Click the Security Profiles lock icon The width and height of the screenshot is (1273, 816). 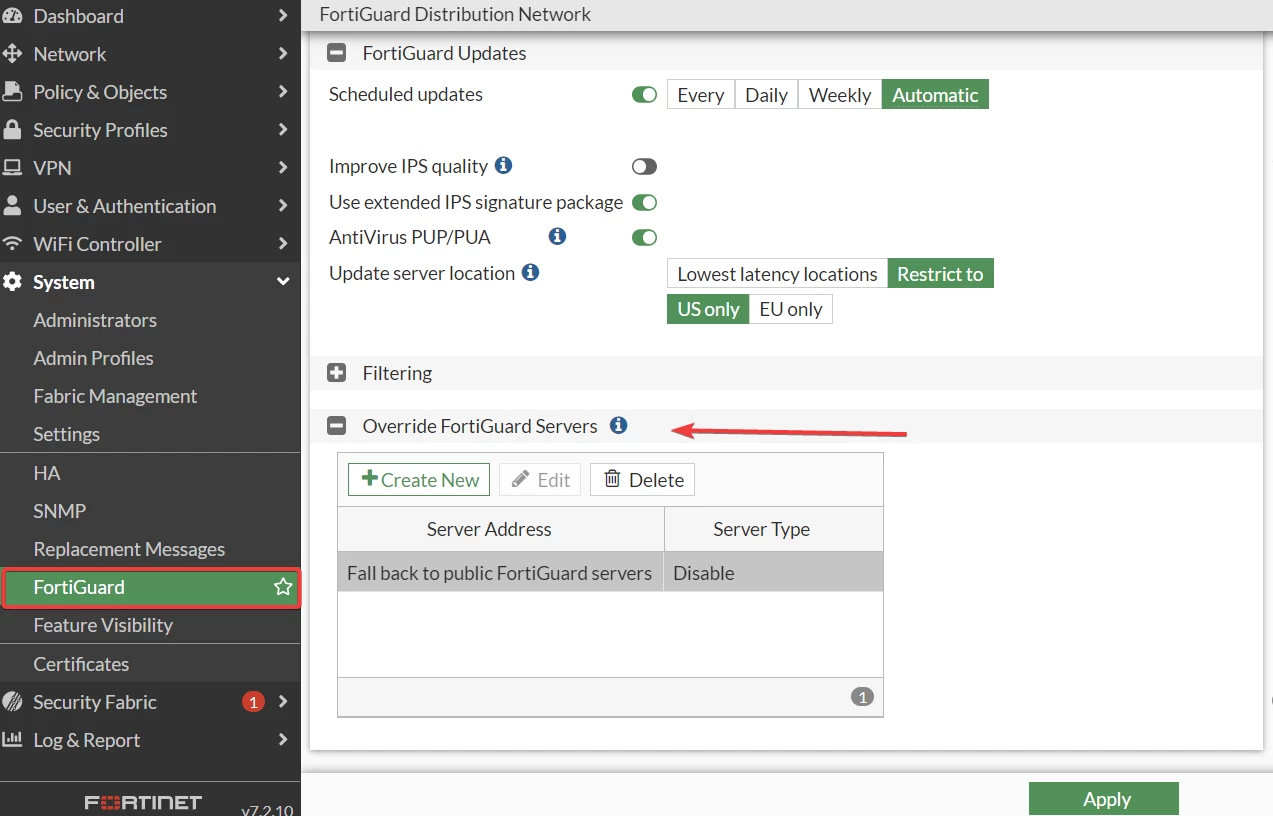click(12, 130)
